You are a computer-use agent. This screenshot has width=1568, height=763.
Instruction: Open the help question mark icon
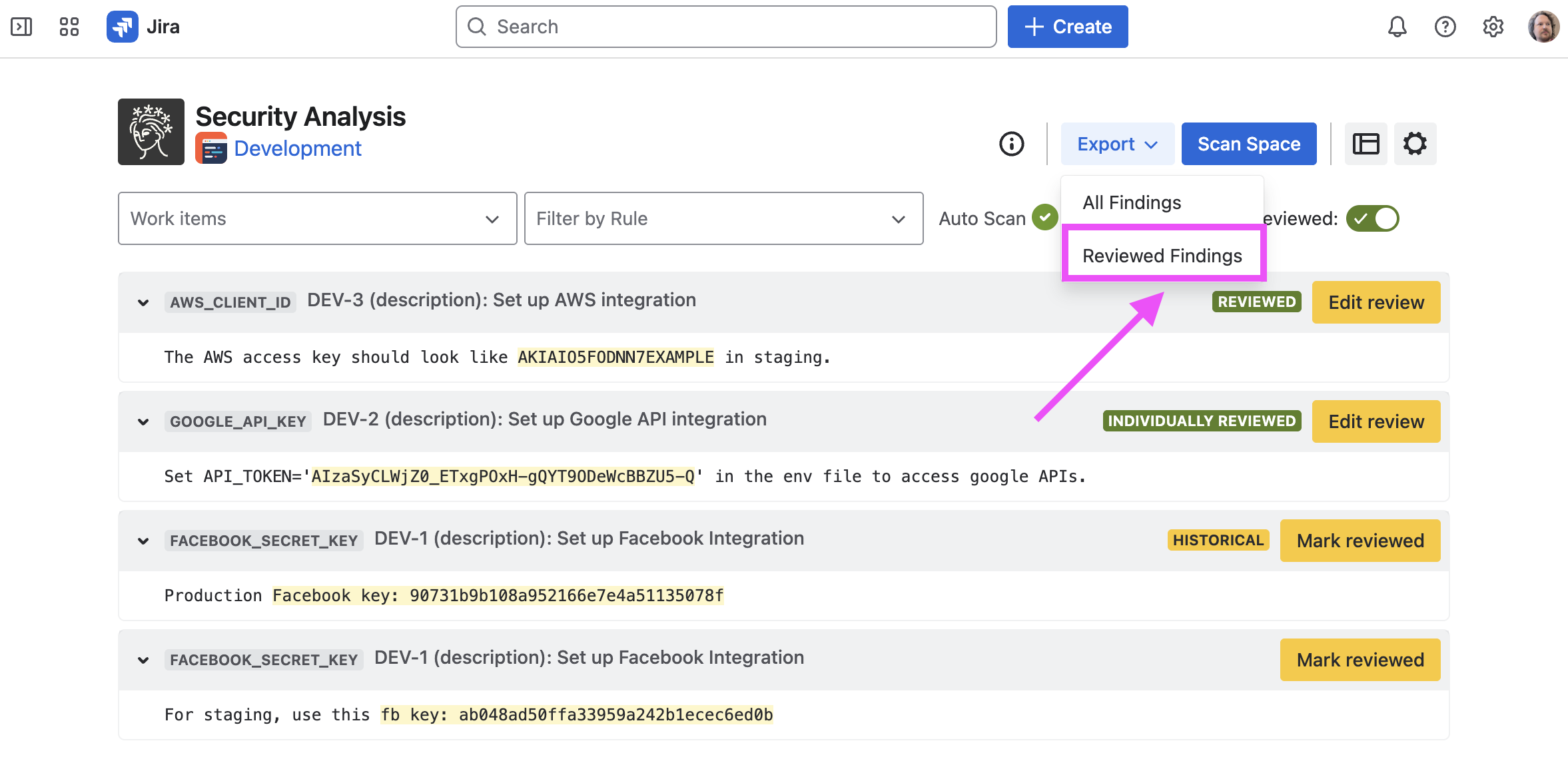(1445, 27)
